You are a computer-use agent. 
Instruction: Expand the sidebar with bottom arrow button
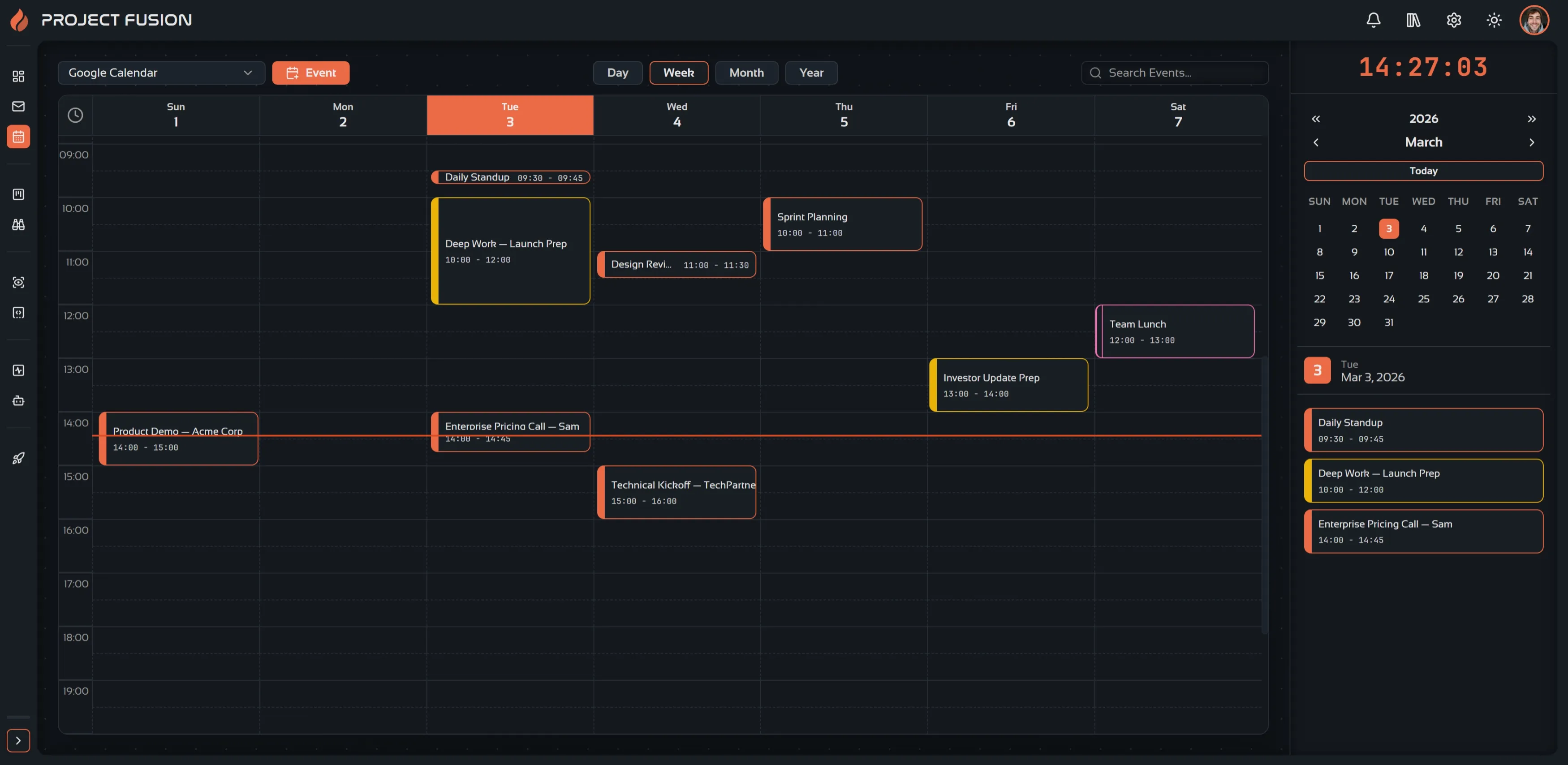pos(18,741)
